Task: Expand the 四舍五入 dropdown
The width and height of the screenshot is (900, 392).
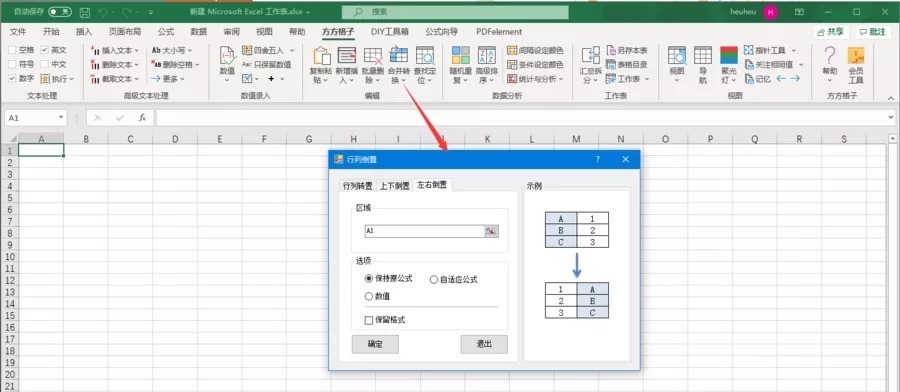Action: pyautogui.click(x=292, y=51)
